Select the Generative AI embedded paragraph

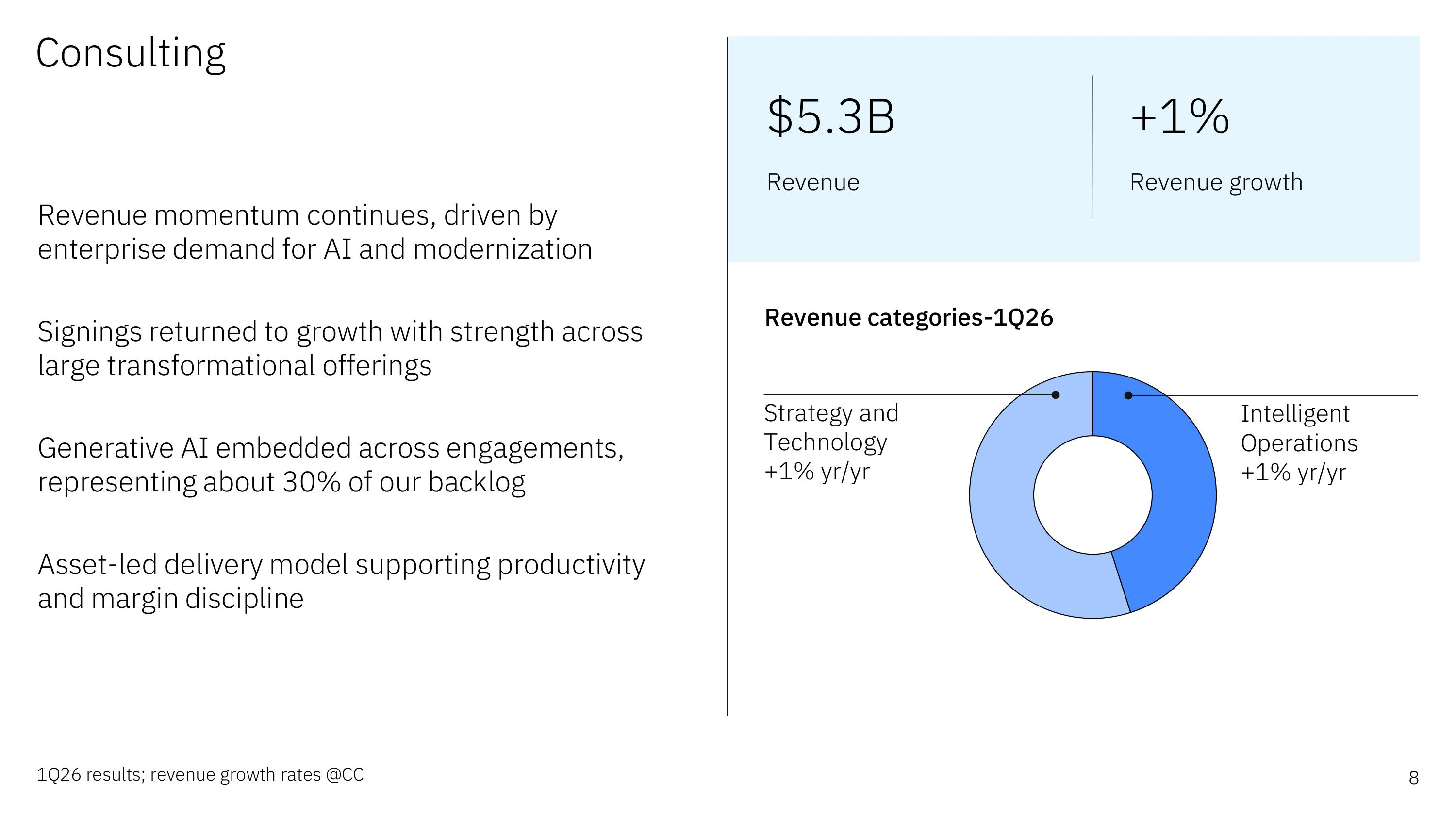(331, 465)
